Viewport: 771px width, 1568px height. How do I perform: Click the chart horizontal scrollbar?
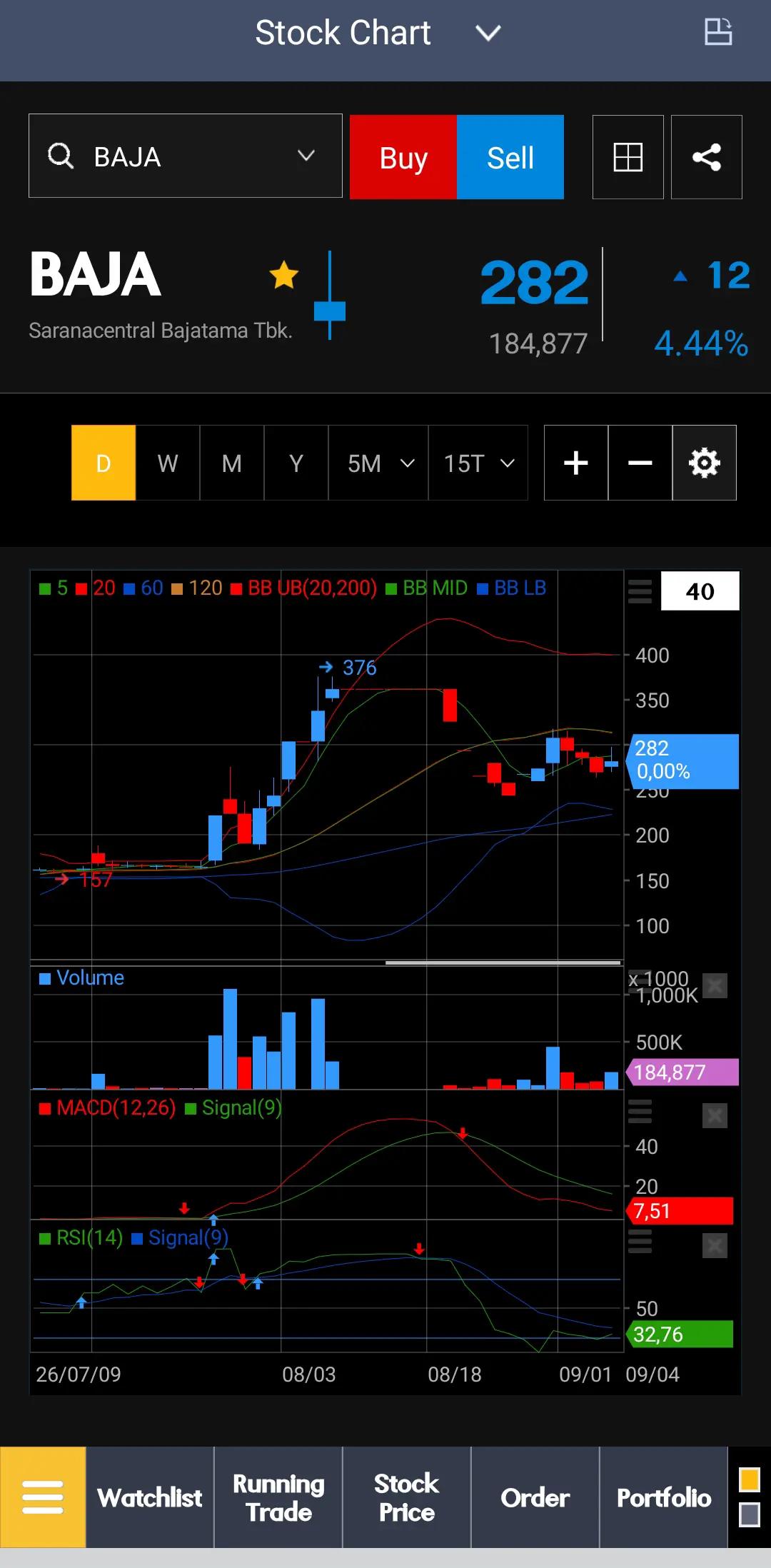tap(503, 963)
